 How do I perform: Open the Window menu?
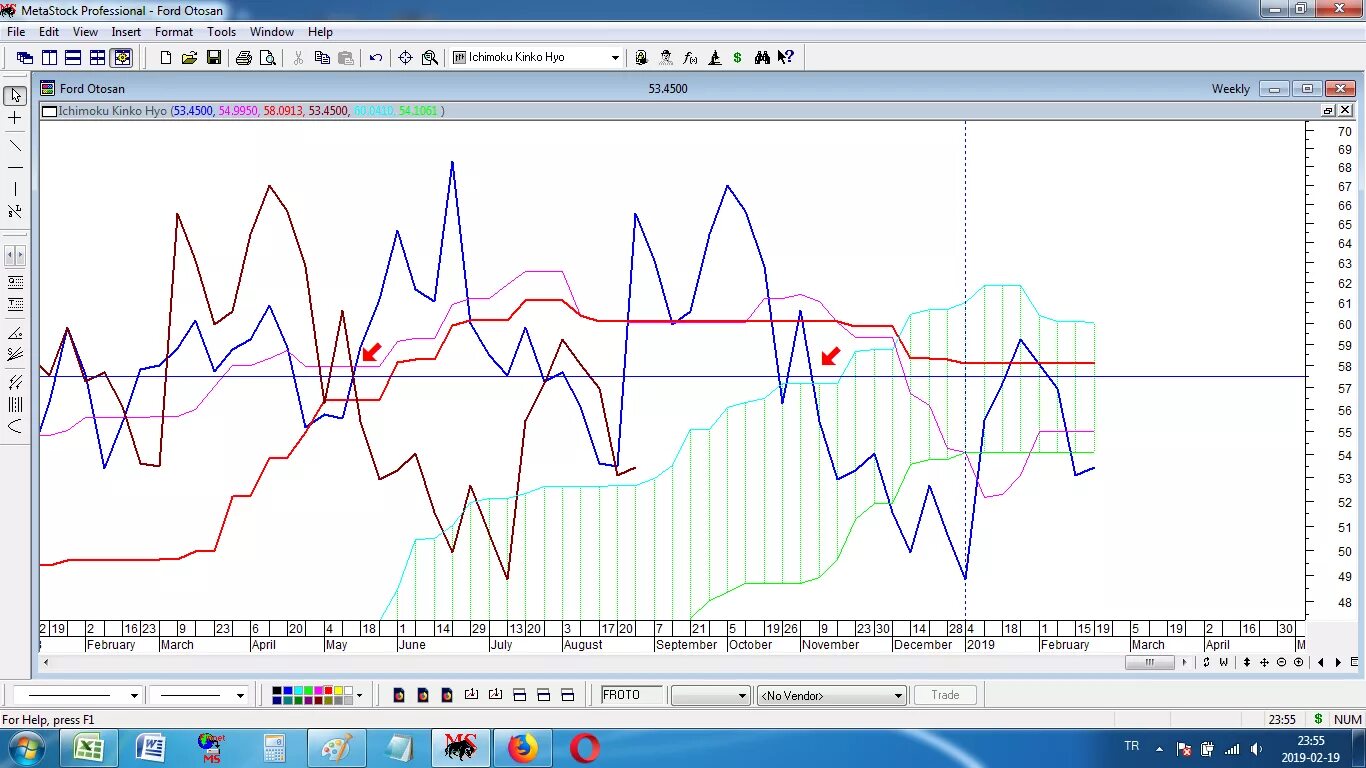pos(271,32)
